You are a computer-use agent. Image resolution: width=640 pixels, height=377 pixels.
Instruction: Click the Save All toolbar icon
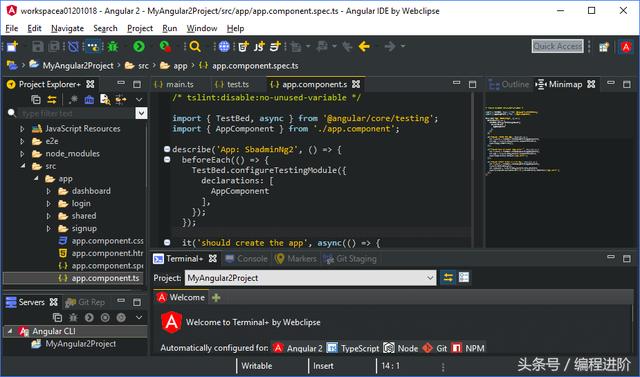click(x=54, y=47)
